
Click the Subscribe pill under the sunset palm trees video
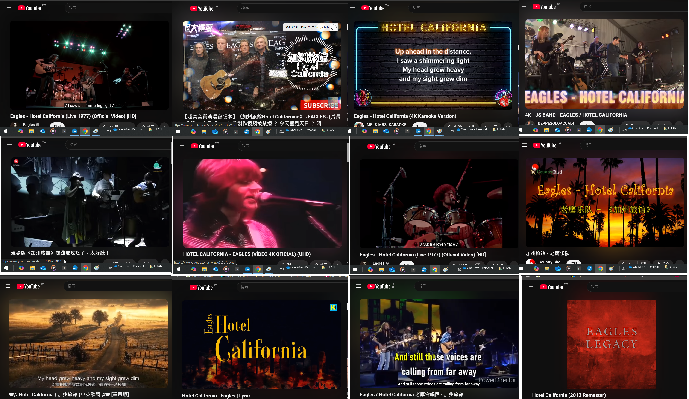[x=573, y=262]
